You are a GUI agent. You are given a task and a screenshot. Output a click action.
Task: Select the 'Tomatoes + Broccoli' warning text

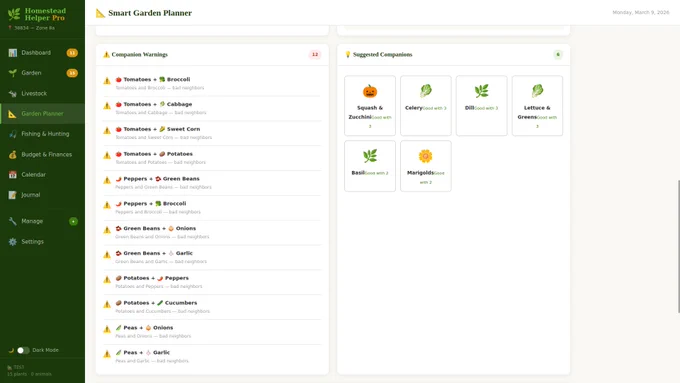(153, 79)
